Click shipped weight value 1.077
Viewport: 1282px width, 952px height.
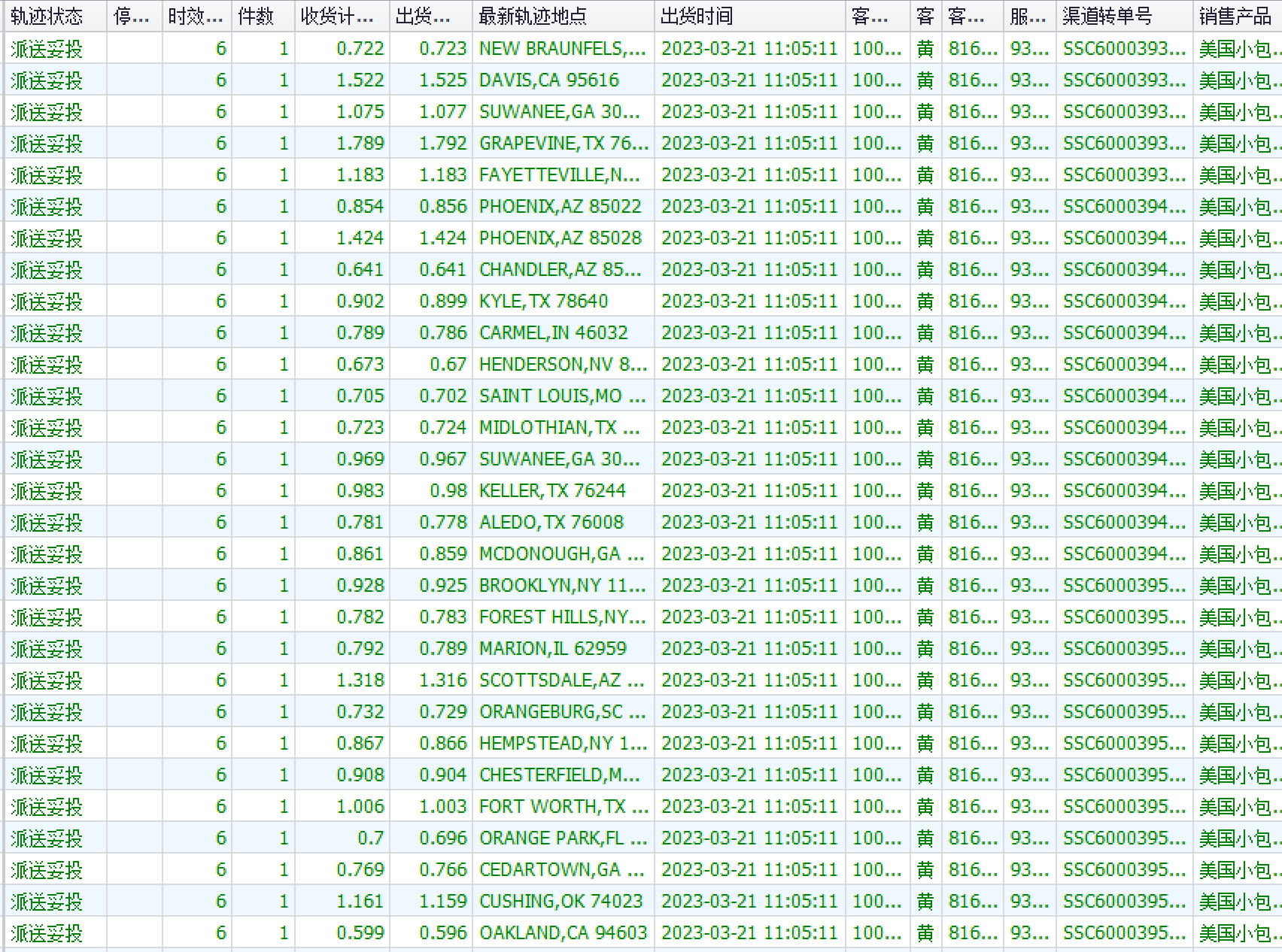coord(443,112)
